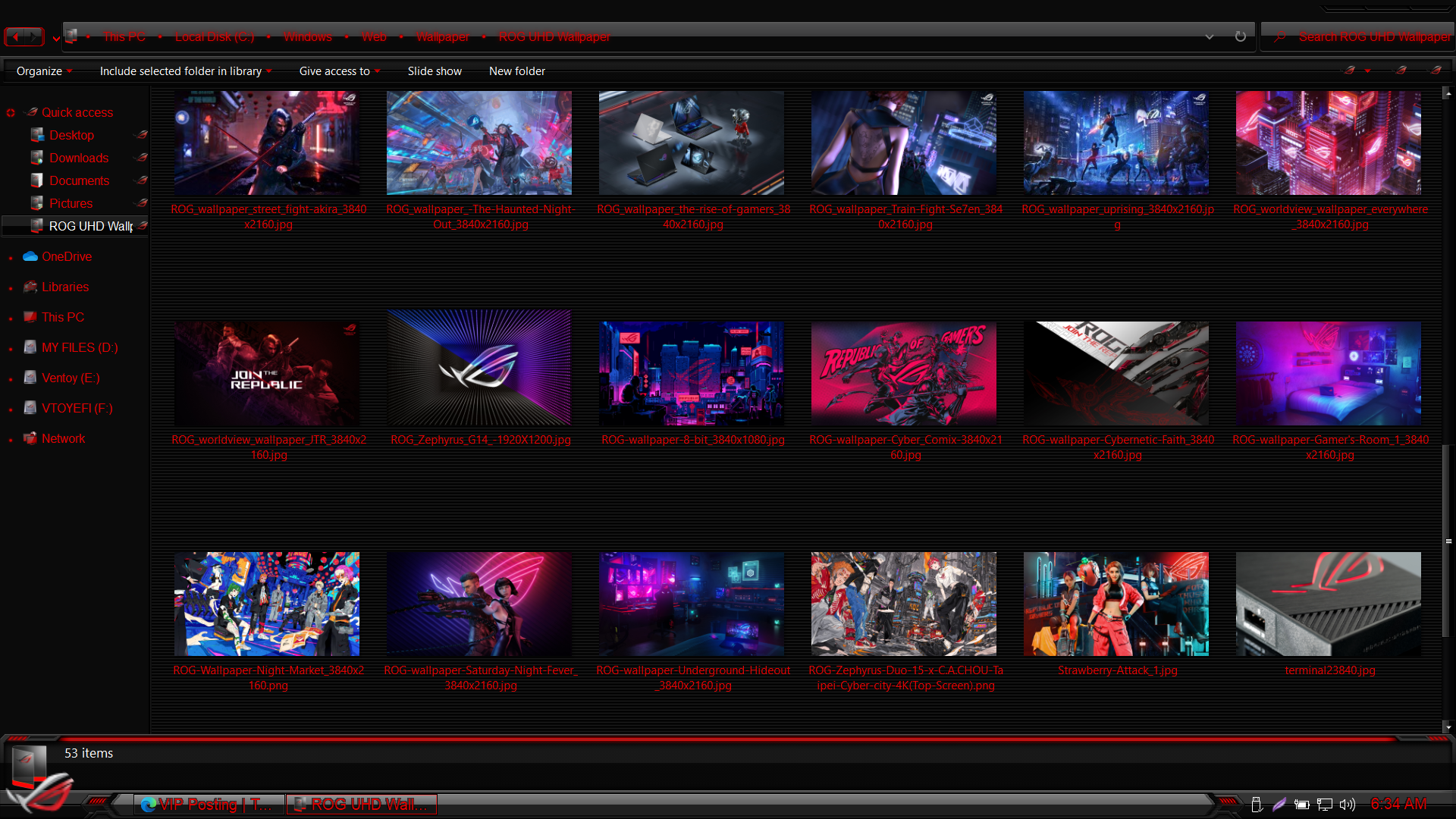The image size is (1456, 819).
Task: Click the volume speaker tray icon
Action: point(1347,805)
